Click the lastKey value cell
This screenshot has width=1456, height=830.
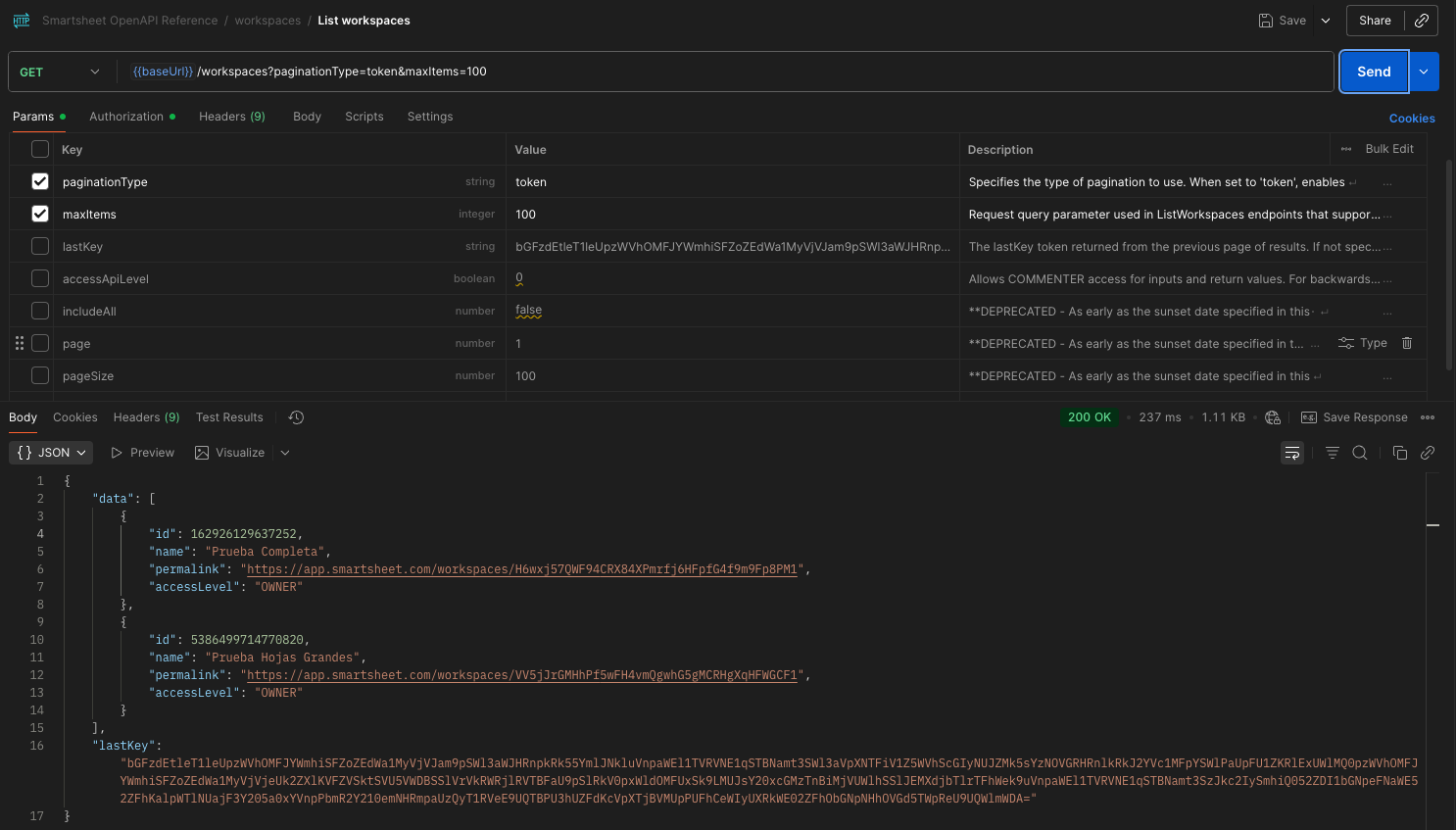733,247
